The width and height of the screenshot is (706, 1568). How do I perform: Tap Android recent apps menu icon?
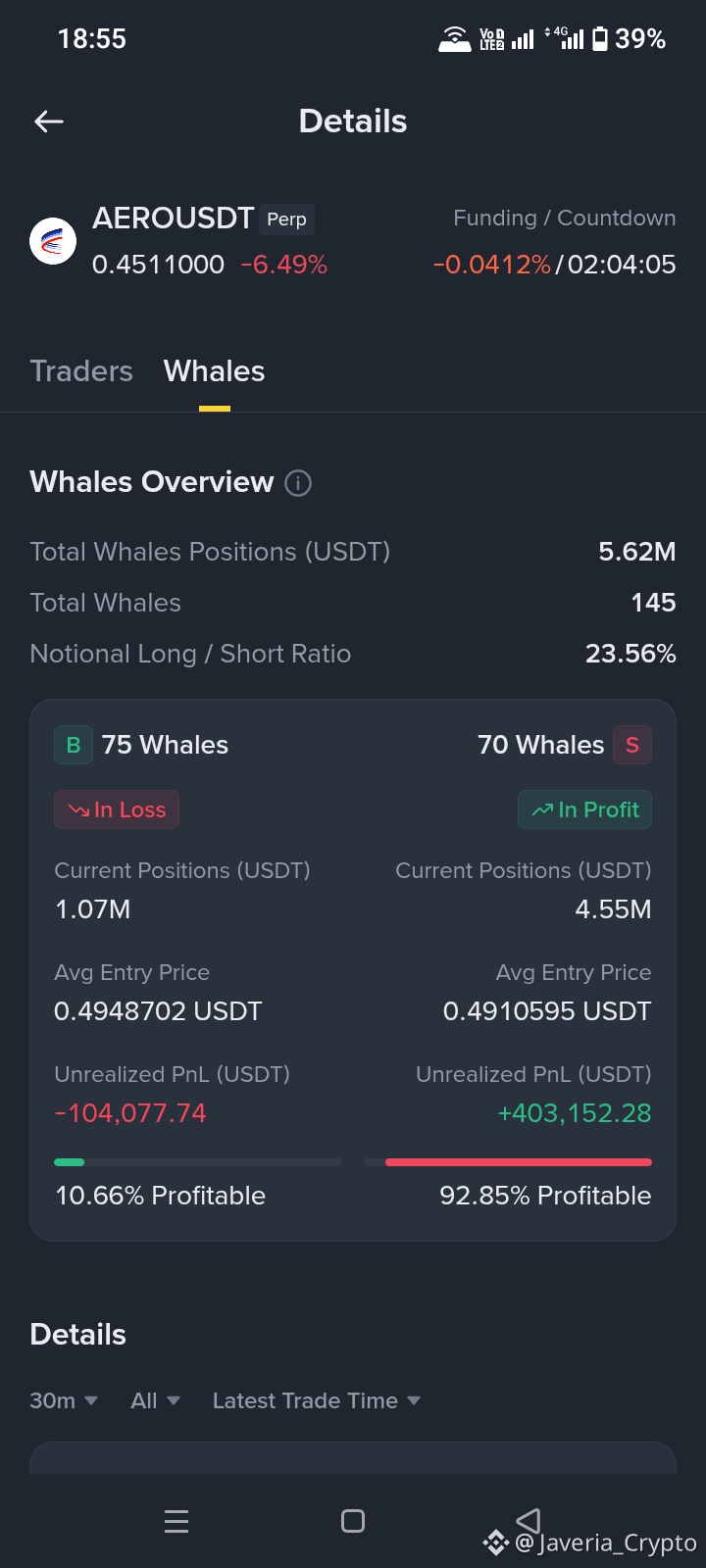click(176, 1521)
